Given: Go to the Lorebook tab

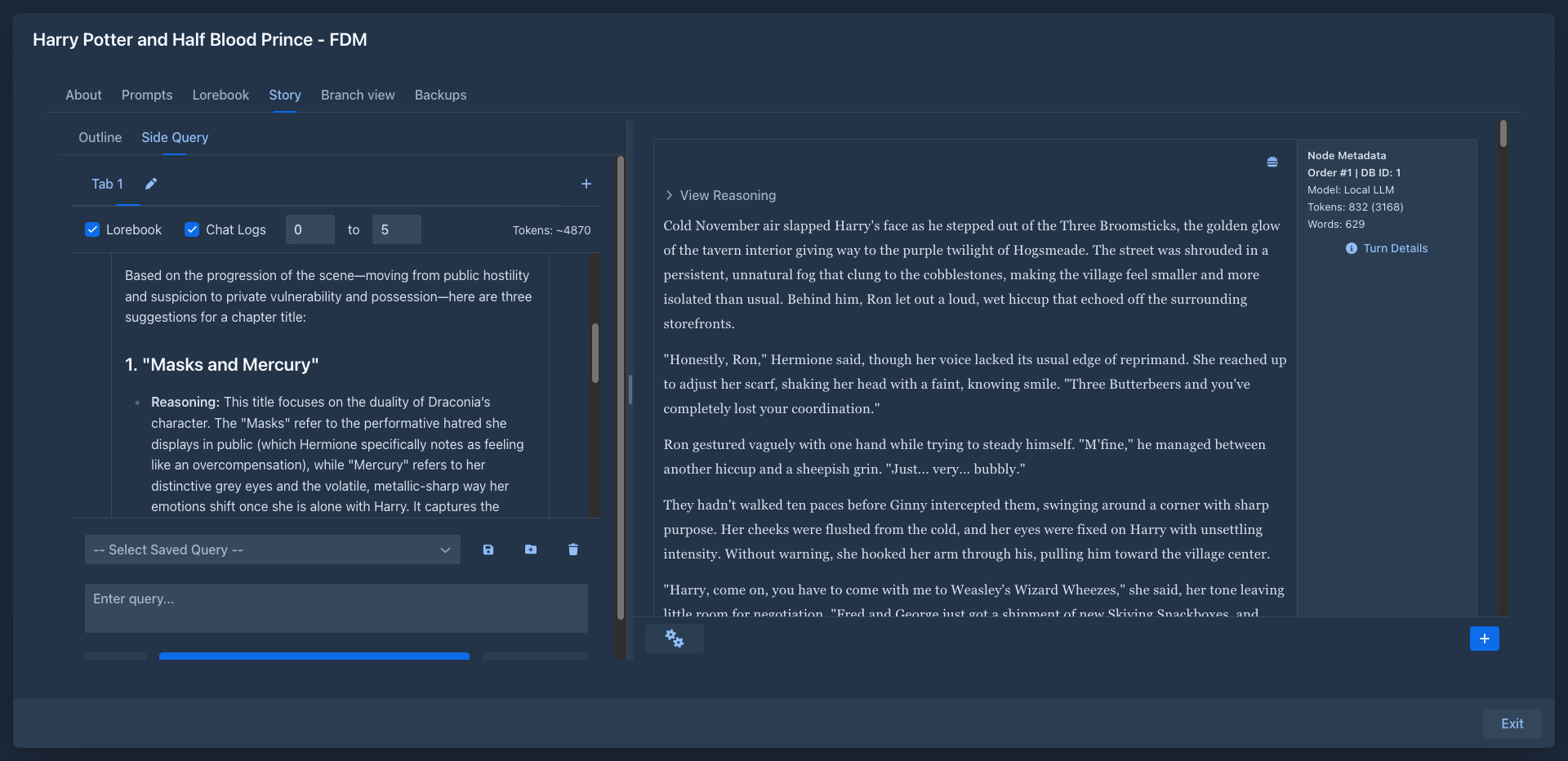Looking at the screenshot, I should click(220, 95).
